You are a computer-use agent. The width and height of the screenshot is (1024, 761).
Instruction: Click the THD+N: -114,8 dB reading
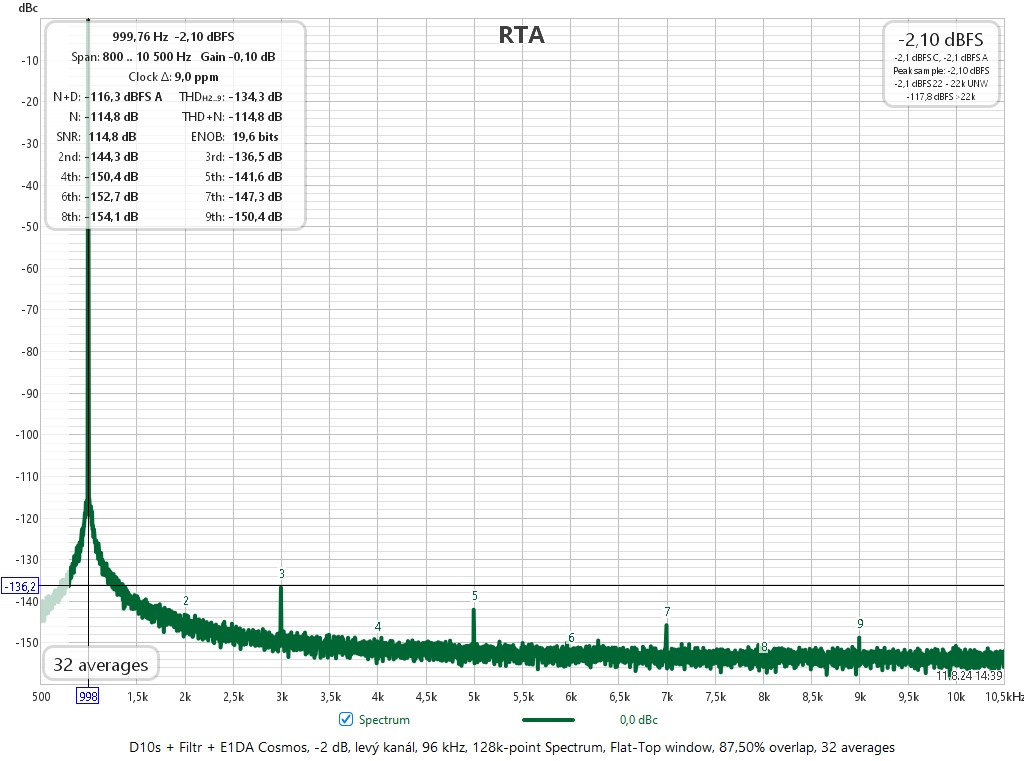(x=232, y=117)
